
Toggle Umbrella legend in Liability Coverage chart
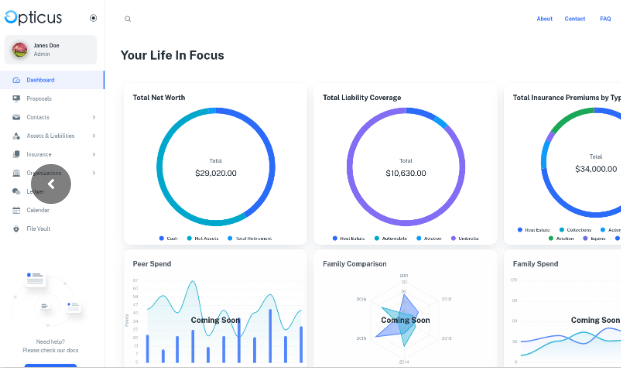[x=465, y=238]
